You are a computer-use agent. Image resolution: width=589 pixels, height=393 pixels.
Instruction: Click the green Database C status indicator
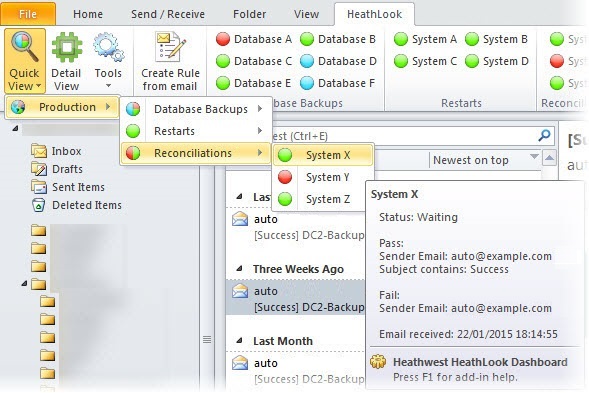223,61
